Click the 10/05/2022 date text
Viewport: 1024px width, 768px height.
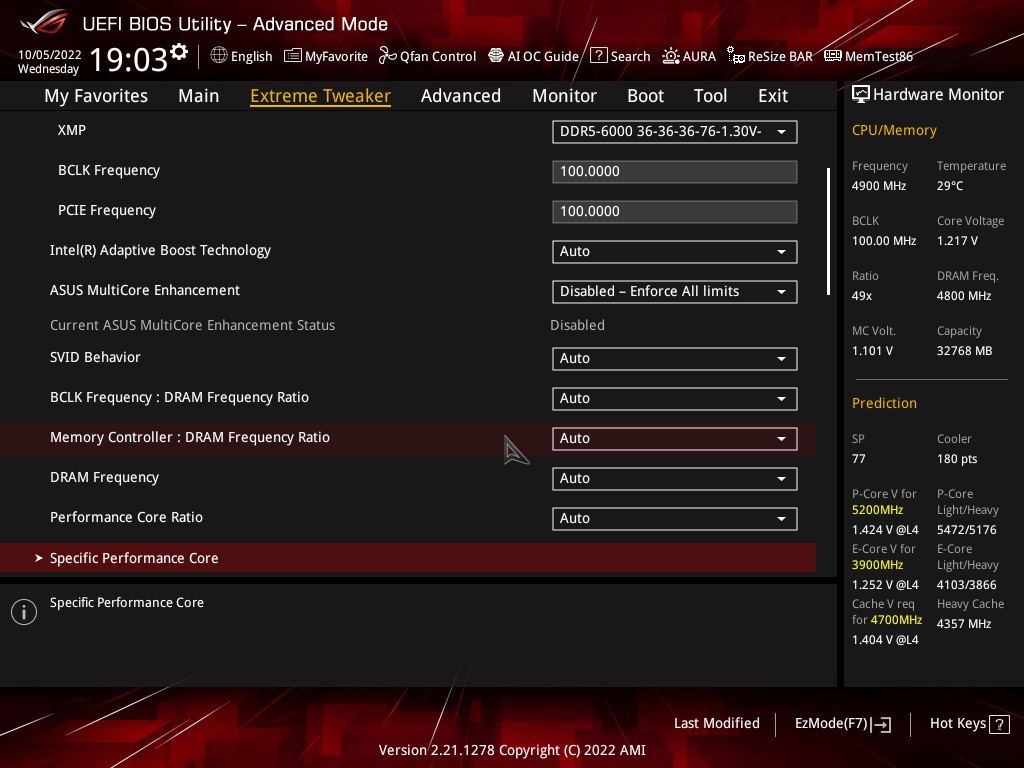50,55
